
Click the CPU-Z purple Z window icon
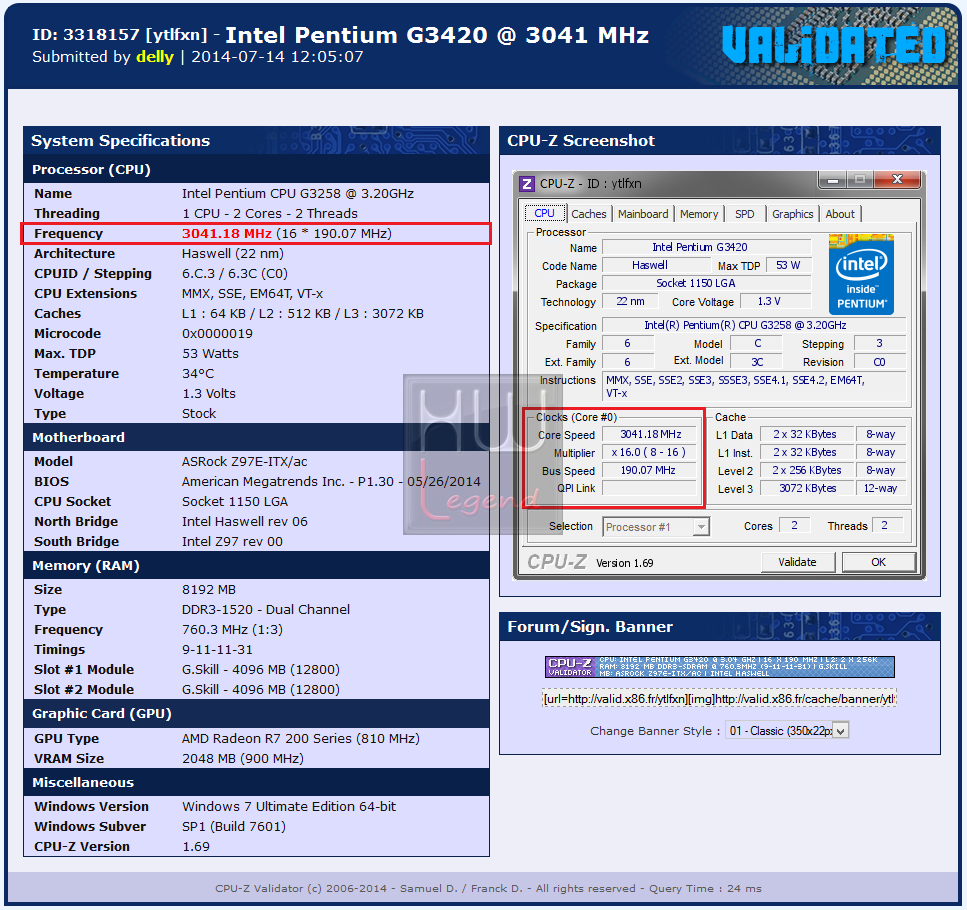click(x=526, y=184)
